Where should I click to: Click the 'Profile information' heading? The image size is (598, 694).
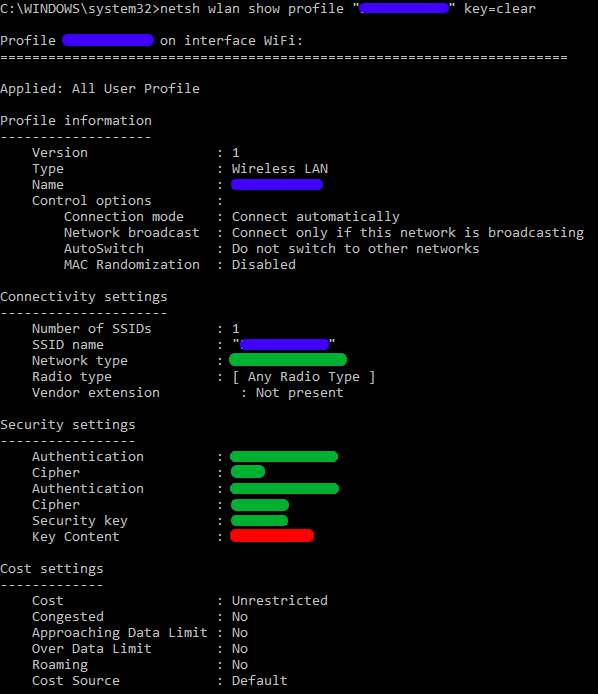tap(76, 120)
